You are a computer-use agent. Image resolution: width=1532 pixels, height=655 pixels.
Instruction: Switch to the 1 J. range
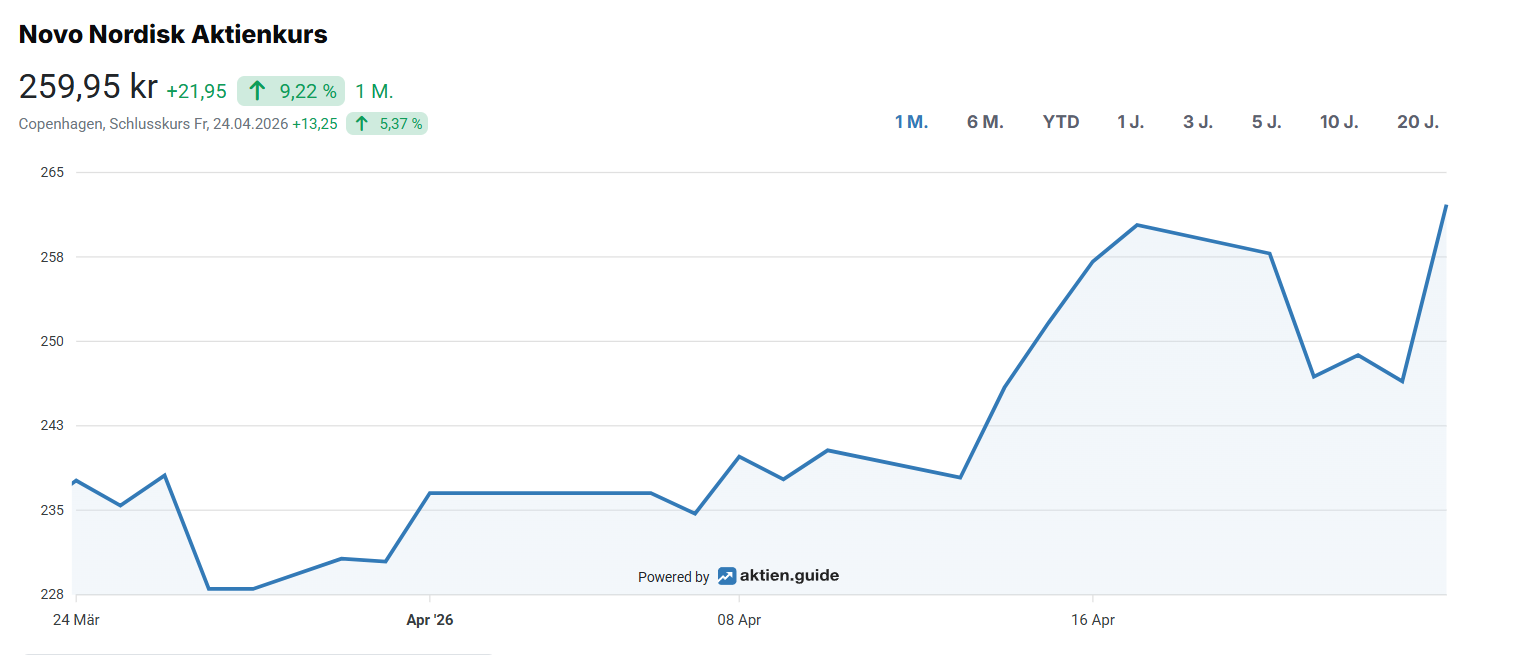click(x=1130, y=122)
